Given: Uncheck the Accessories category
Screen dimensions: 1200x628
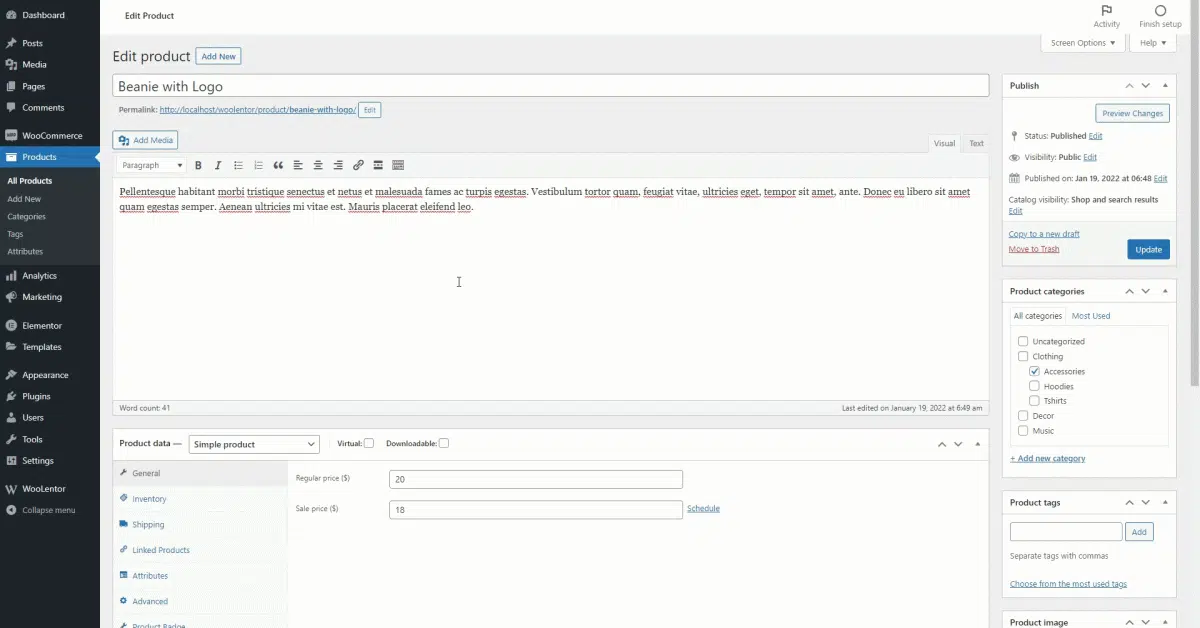Looking at the screenshot, I should [1035, 371].
